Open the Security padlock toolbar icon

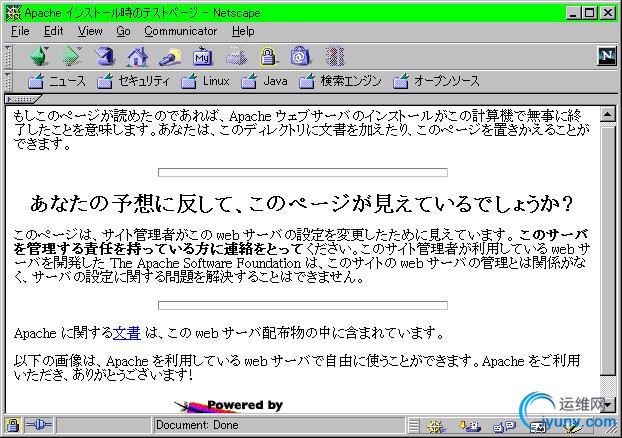268,57
